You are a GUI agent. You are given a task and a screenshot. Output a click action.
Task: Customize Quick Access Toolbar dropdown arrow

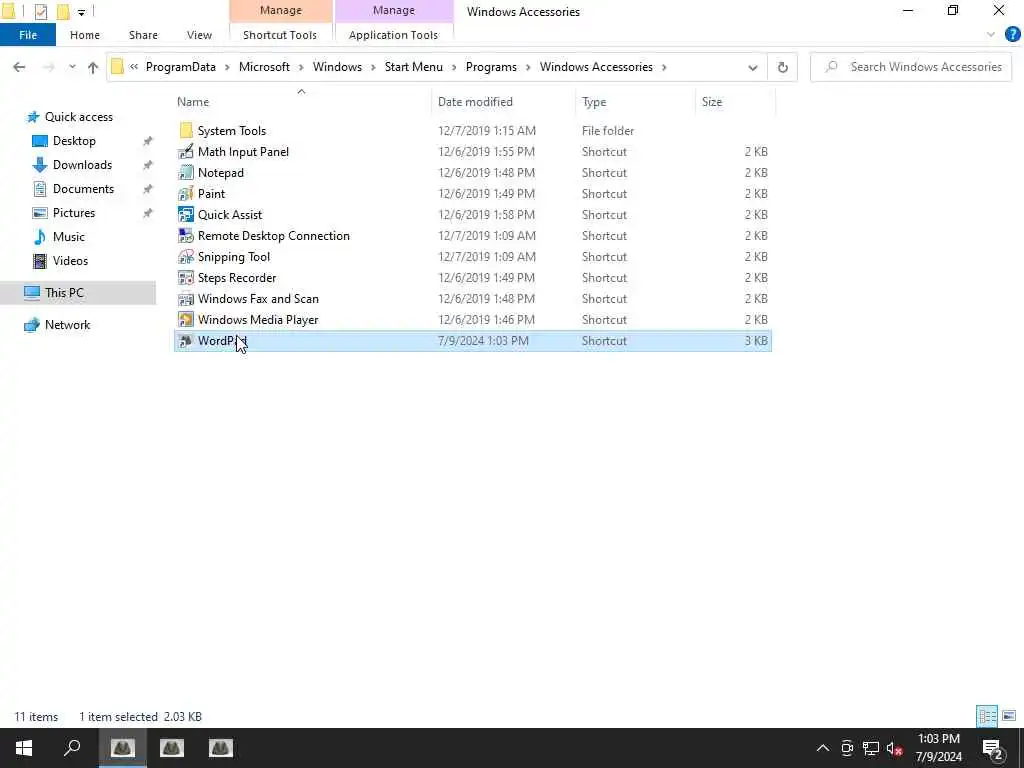[81, 12]
